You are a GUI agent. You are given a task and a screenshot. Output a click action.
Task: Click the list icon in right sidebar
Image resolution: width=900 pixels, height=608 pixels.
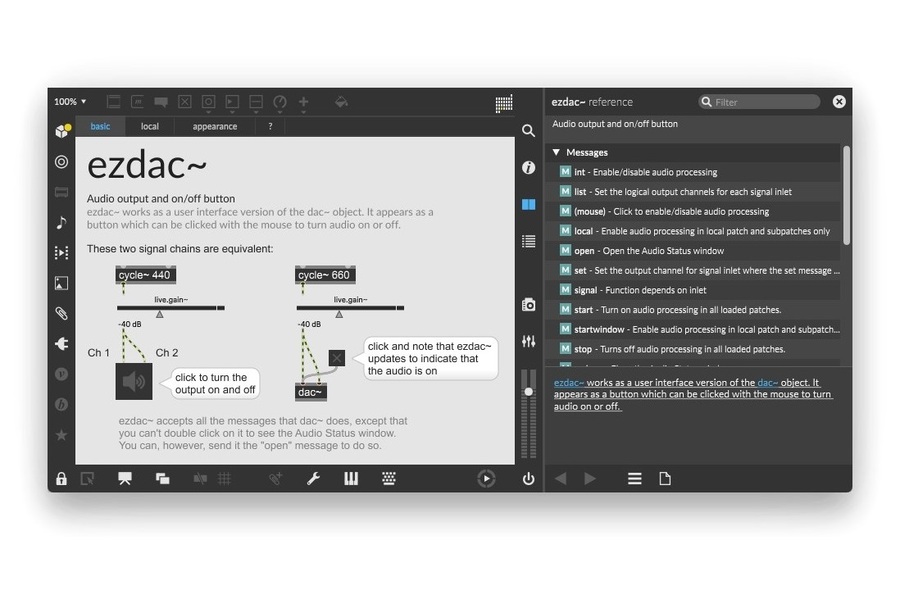(x=529, y=241)
